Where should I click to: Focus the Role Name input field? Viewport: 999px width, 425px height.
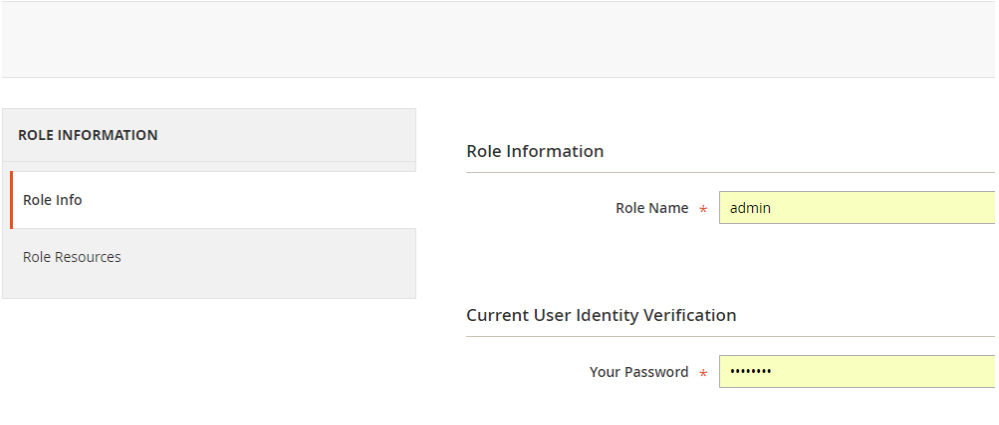click(x=856, y=208)
